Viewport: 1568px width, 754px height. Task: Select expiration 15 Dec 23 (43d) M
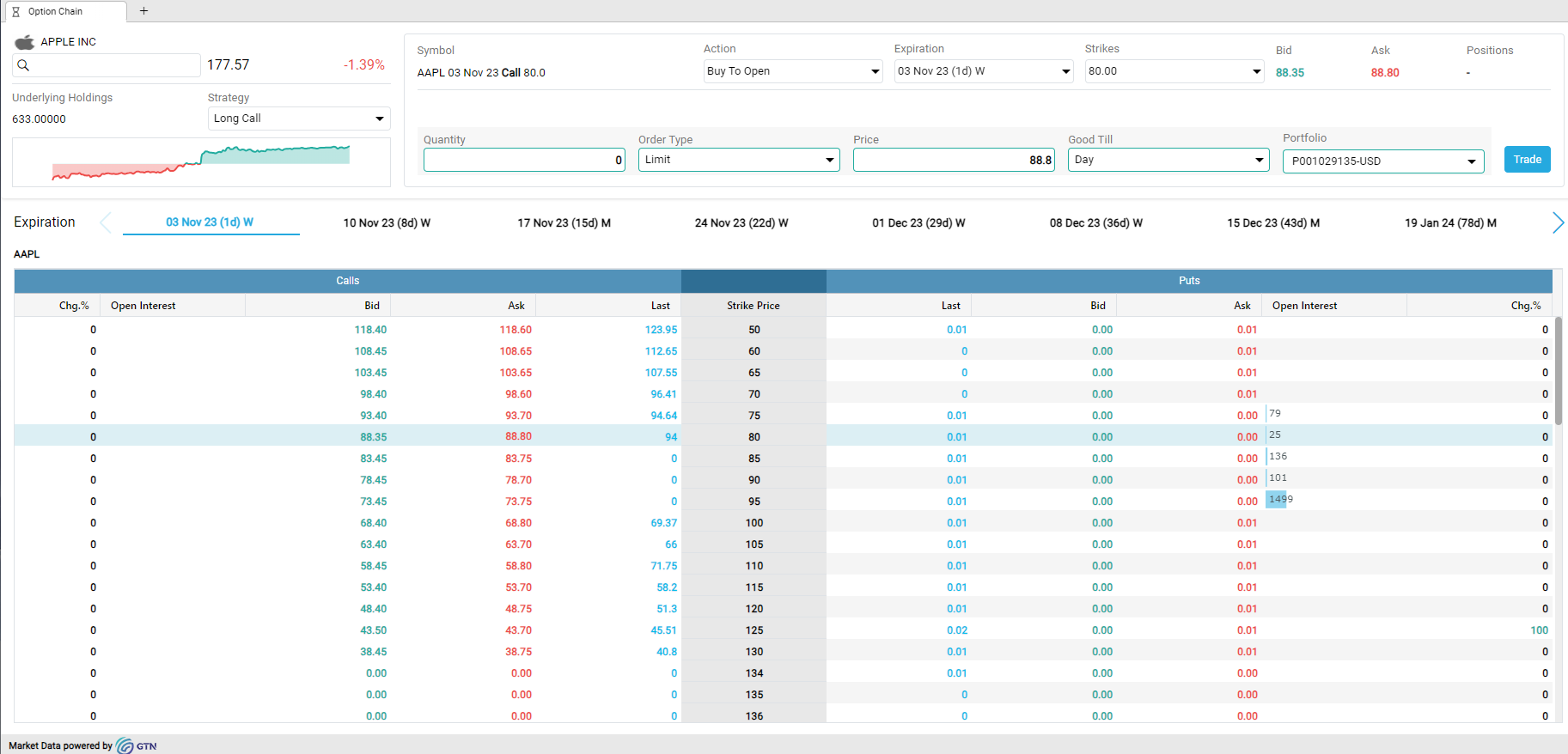point(1273,223)
